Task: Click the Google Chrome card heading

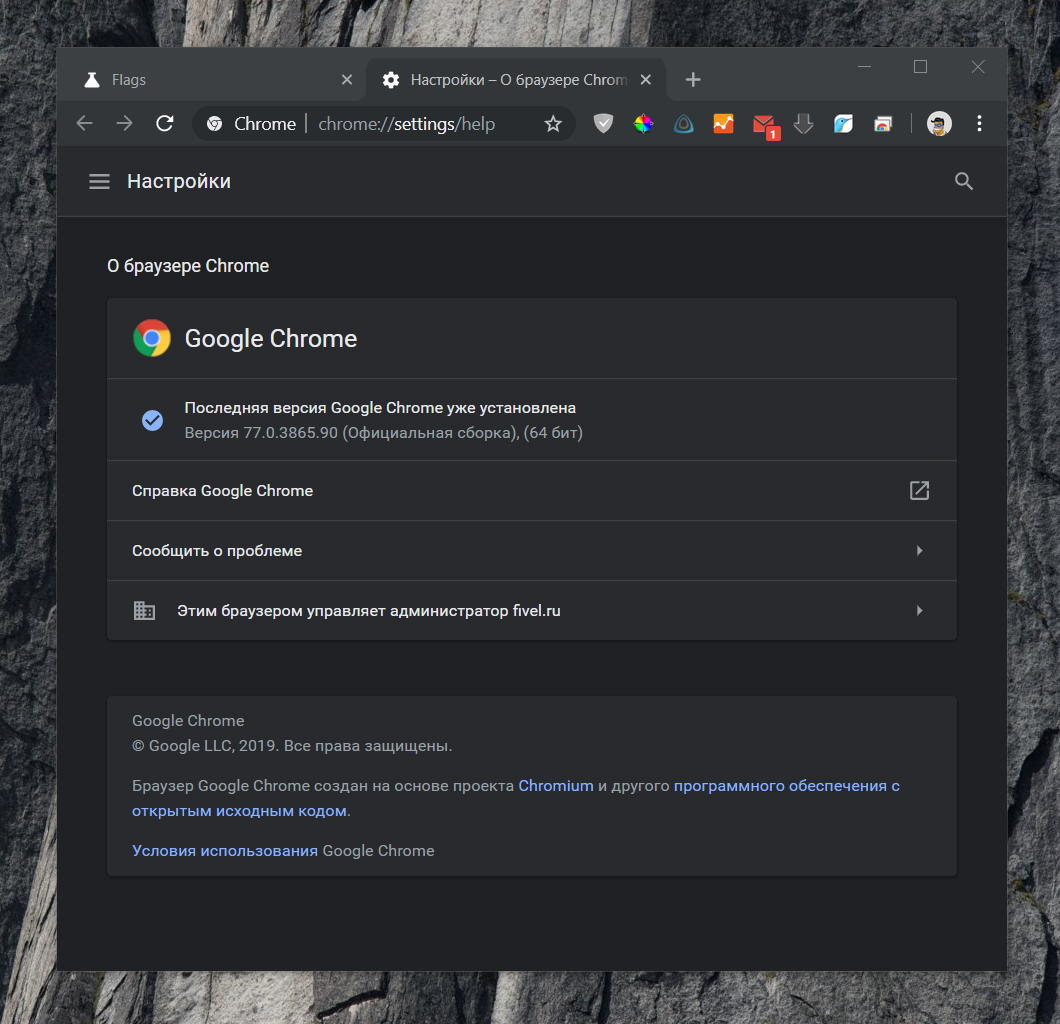Action: pos(270,339)
